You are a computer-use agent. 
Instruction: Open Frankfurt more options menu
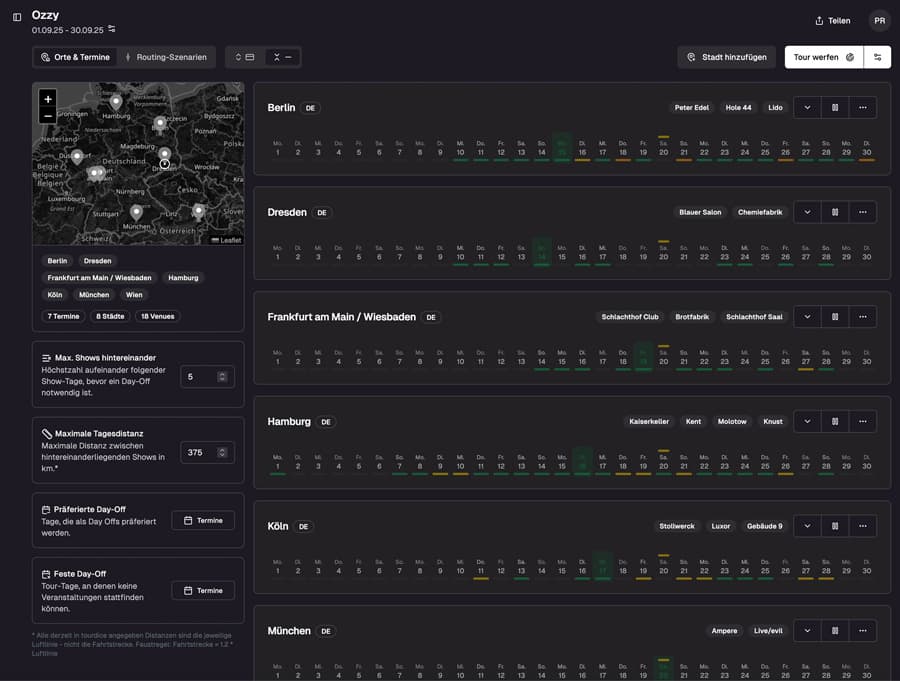863,316
